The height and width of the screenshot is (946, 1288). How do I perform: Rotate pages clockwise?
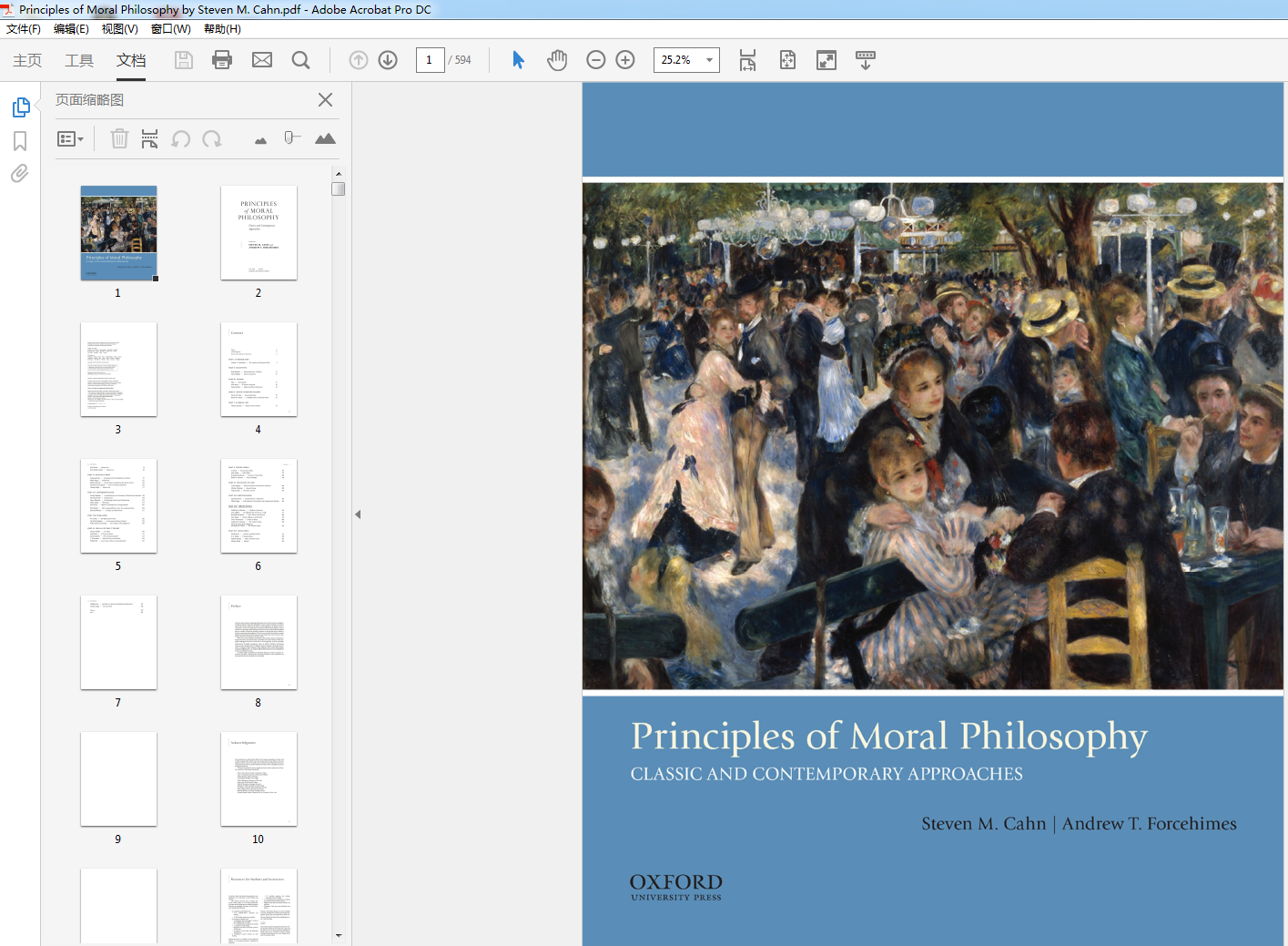click(x=212, y=139)
